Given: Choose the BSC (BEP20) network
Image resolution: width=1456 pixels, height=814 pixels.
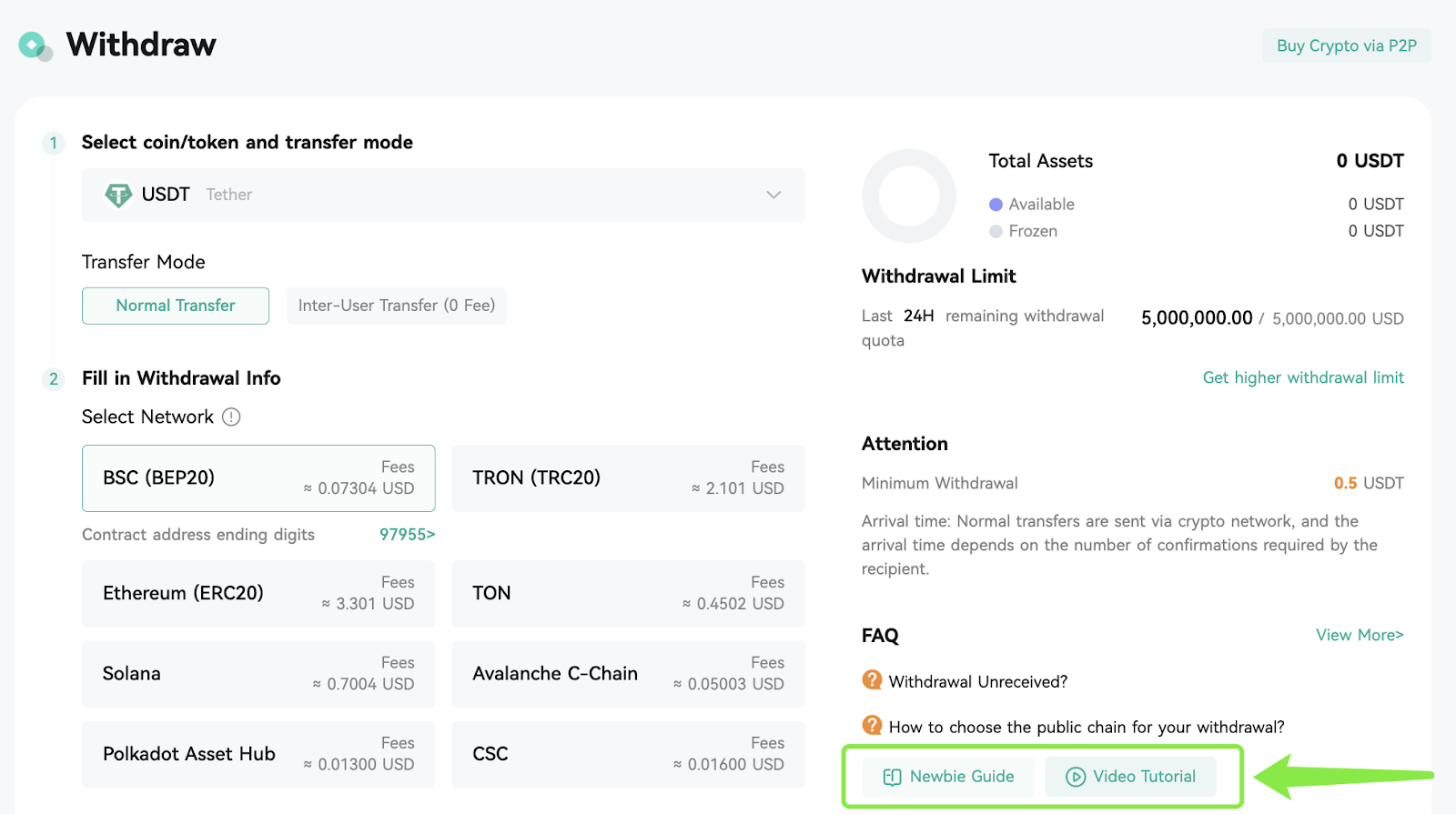Looking at the screenshot, I should 258,478.
